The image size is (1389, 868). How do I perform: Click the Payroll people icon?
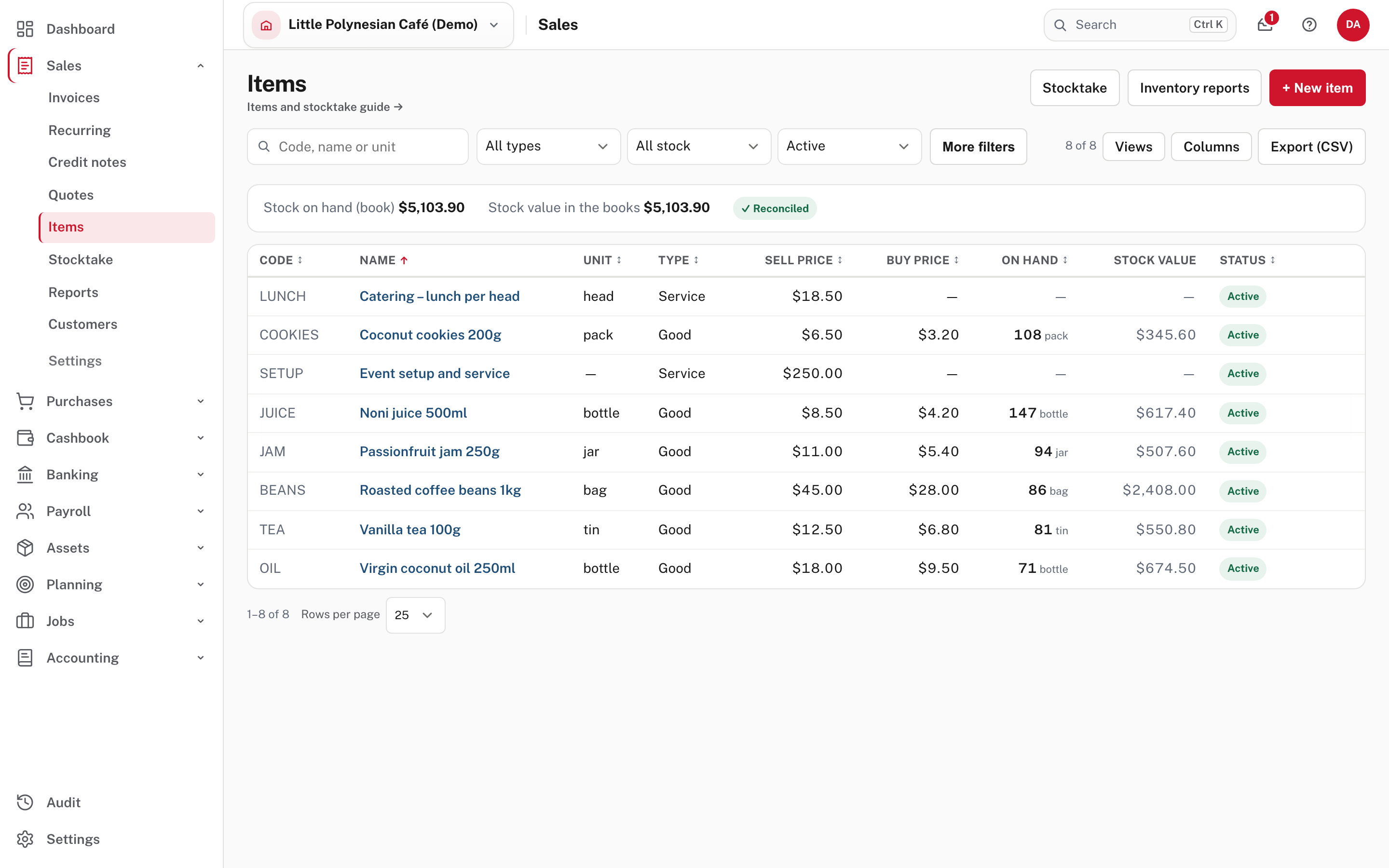coord(25,511)
